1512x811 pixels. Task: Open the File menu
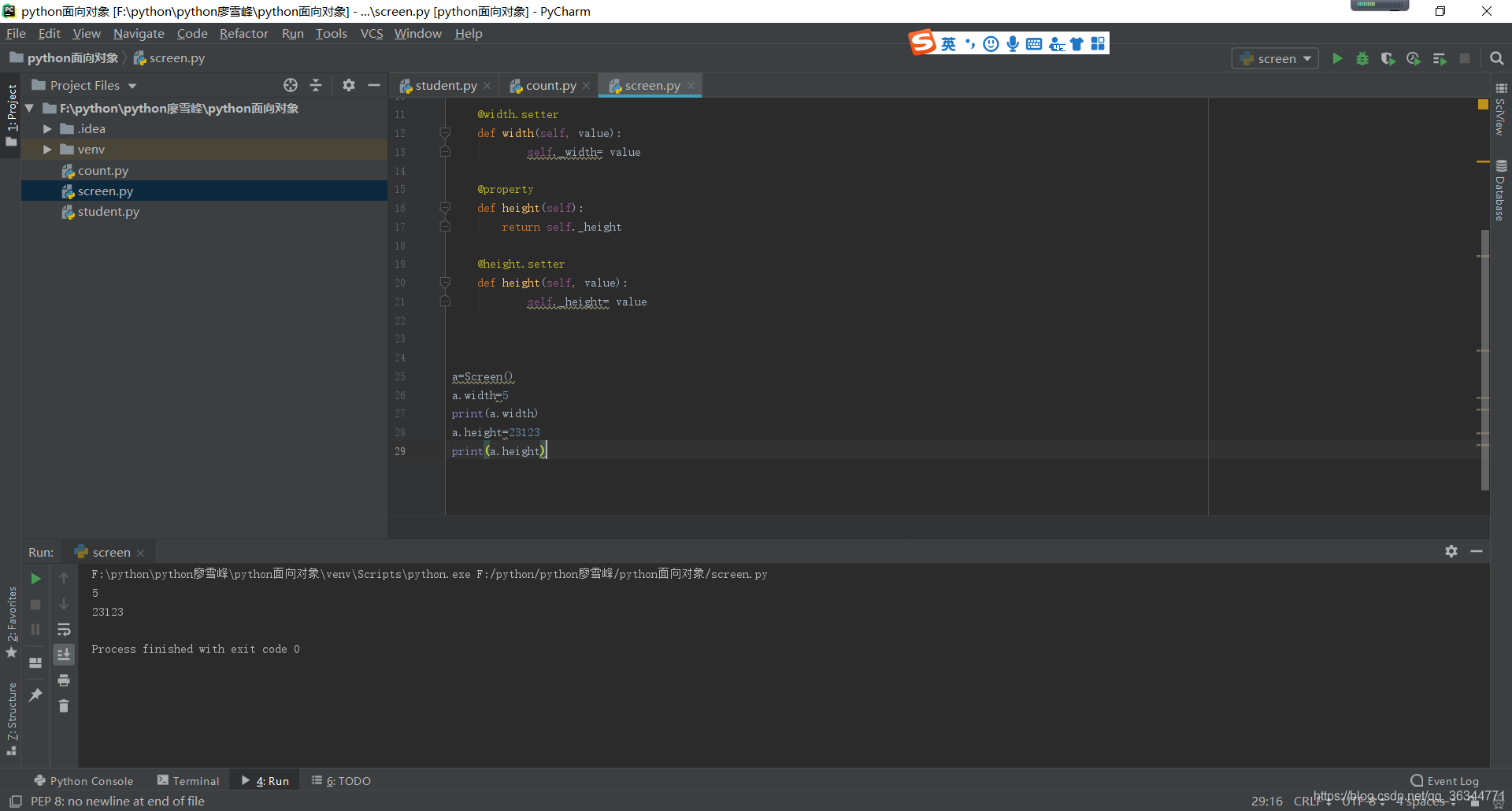[x=16, y=33]
